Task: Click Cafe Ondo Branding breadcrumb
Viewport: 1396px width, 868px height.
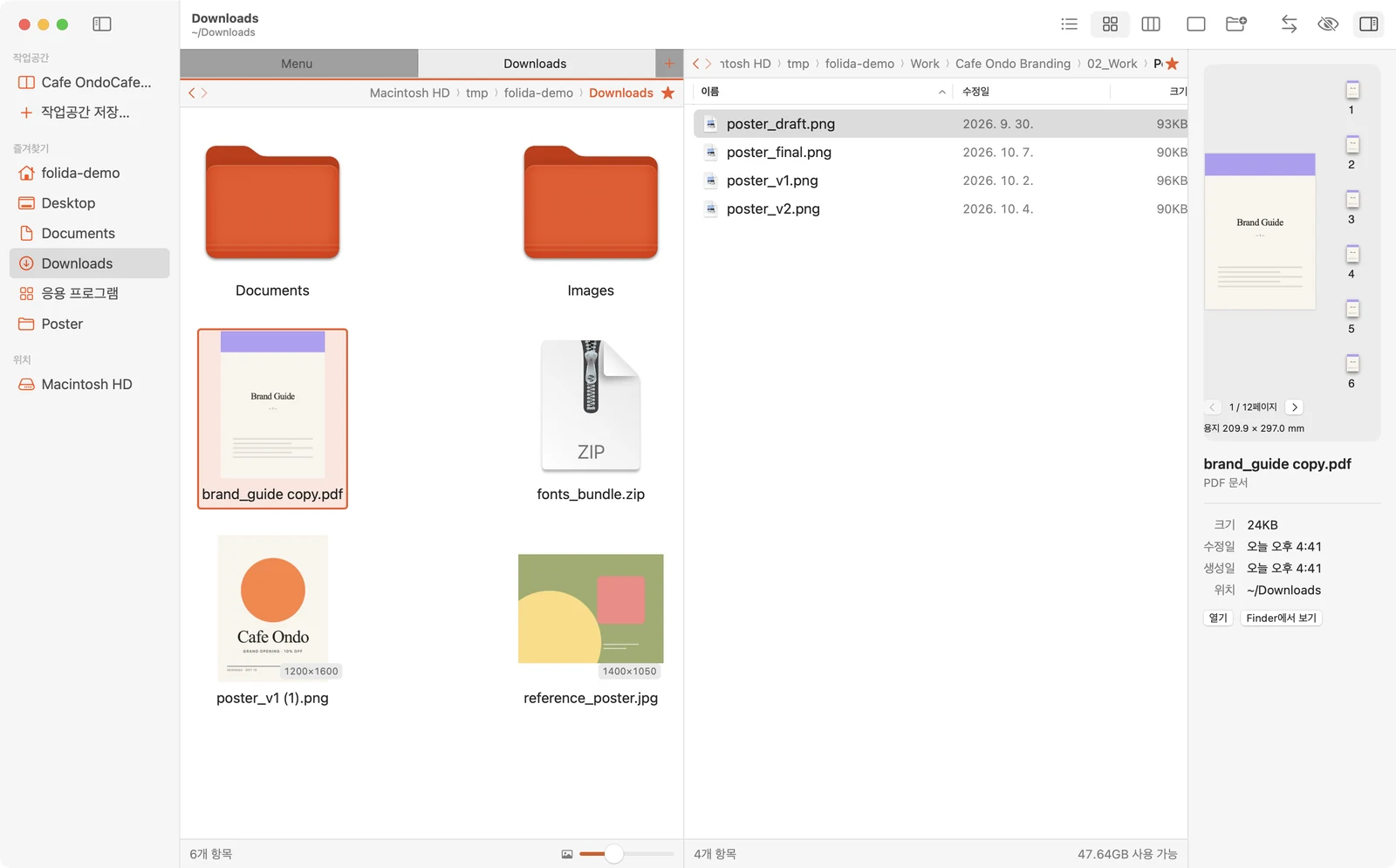Action: click(x=1013, y=64)
